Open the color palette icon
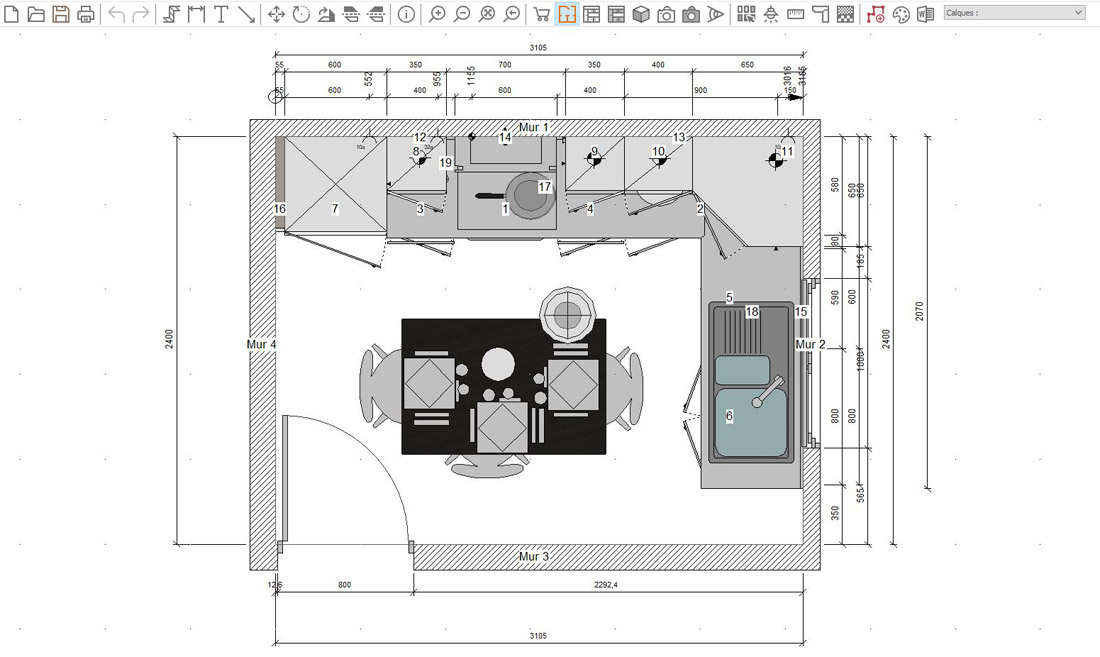 pyautogui.click(x=901, y=14)
